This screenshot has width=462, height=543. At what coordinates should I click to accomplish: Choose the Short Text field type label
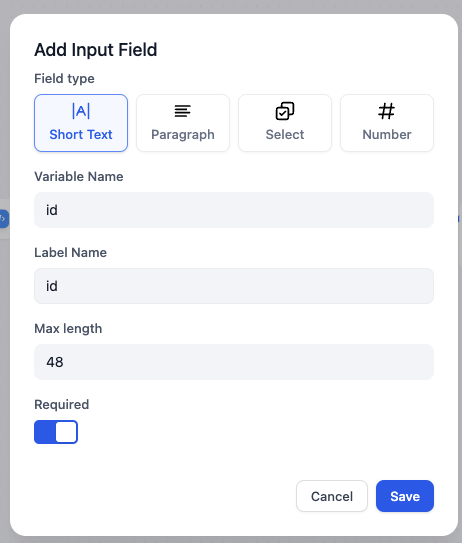(81, 134)
